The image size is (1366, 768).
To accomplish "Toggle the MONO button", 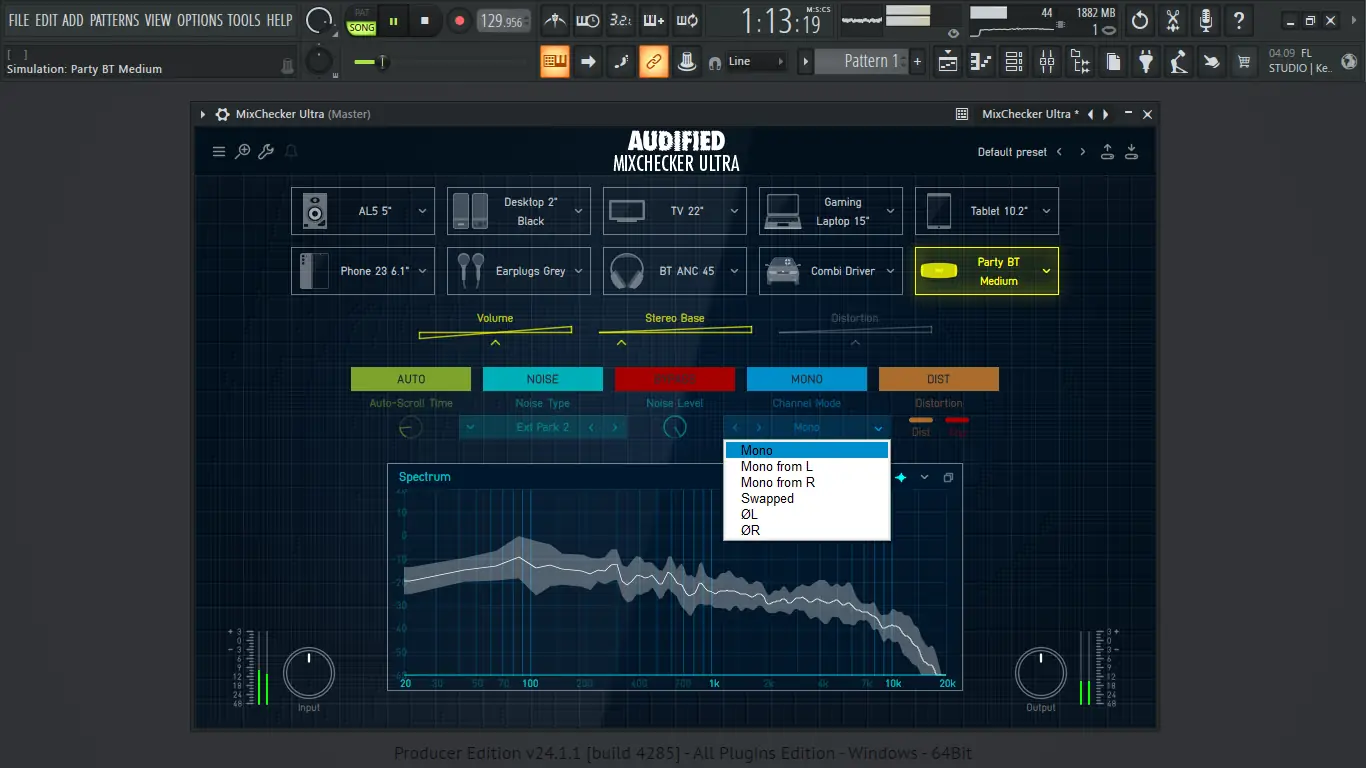I will pos(807,379).
